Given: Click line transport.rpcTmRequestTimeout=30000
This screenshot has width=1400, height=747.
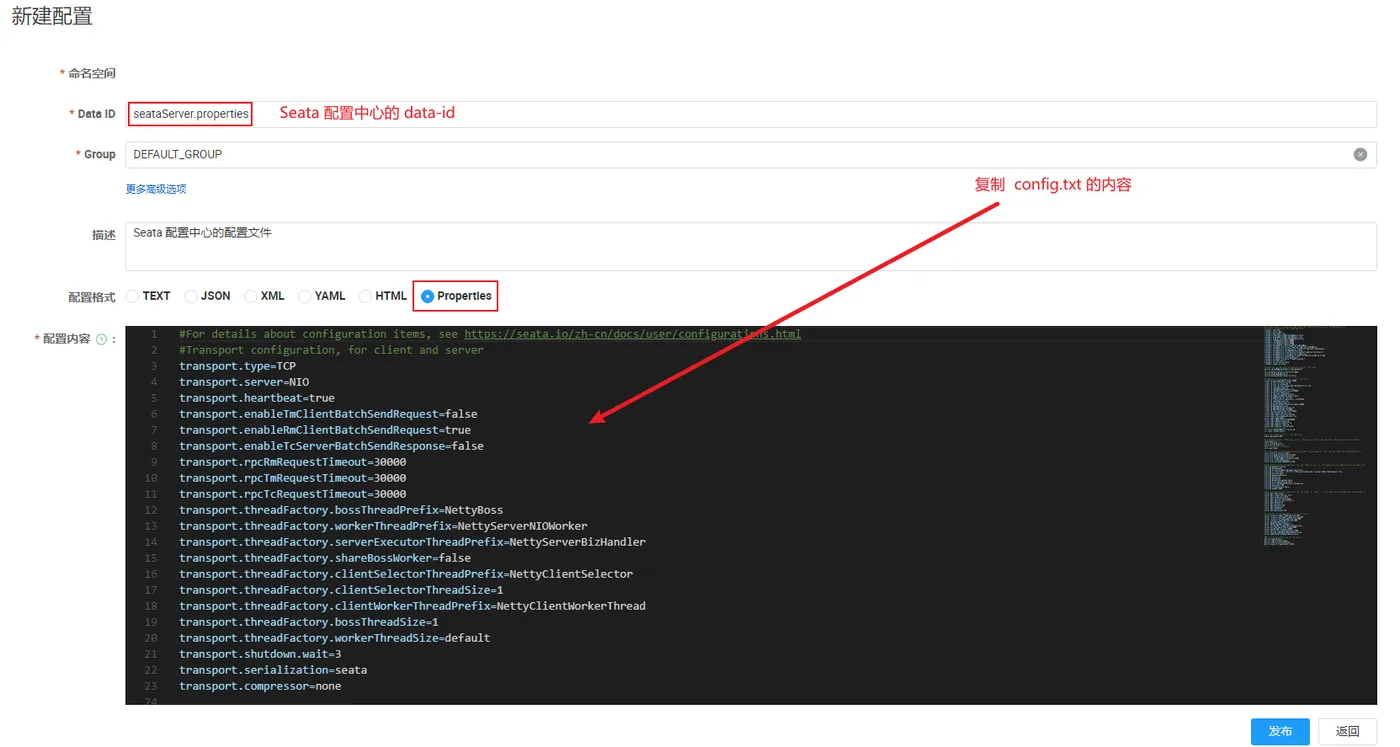Looking at the screenshot, I should point(293,478).
